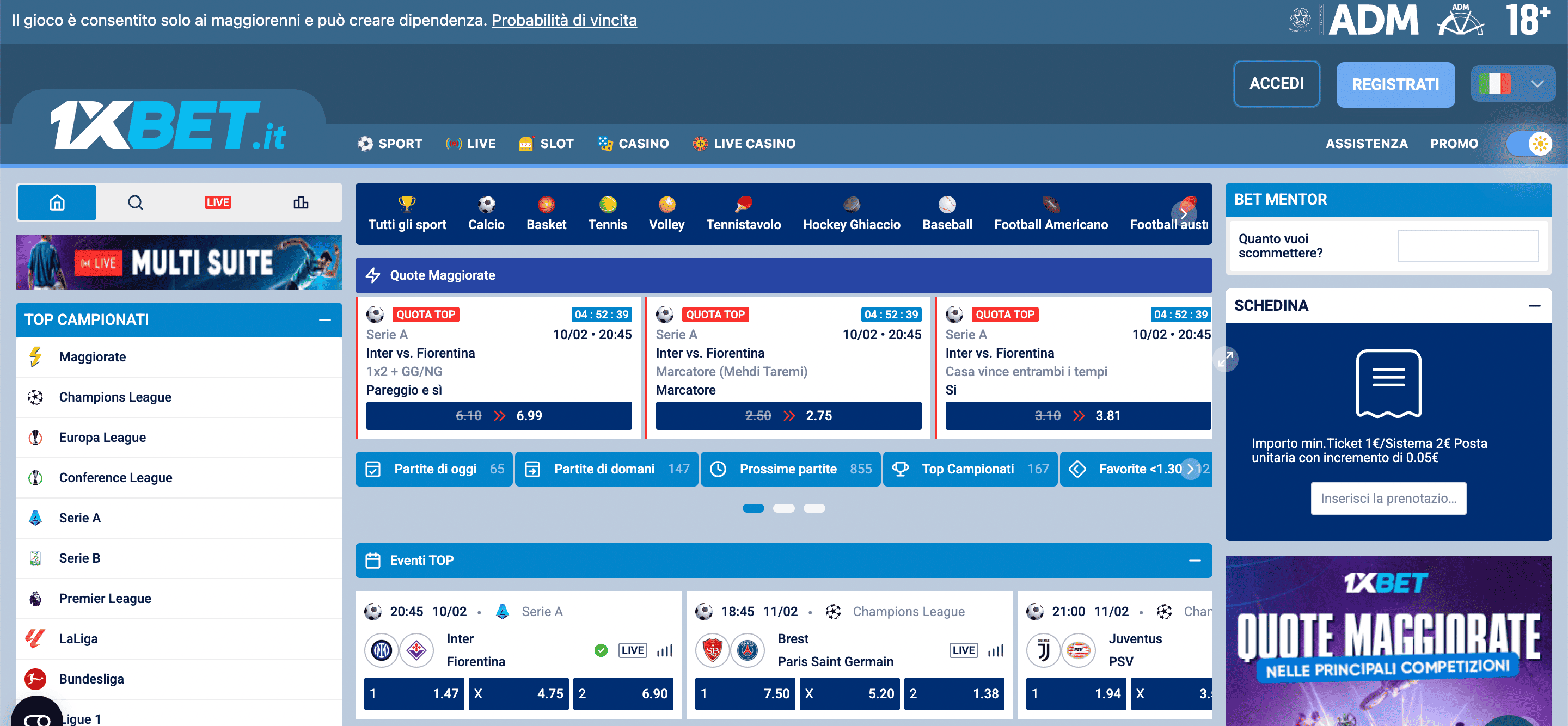Open the PROMO menu item
Screen dimensions: 1568x726
[x=1454, y=144]
